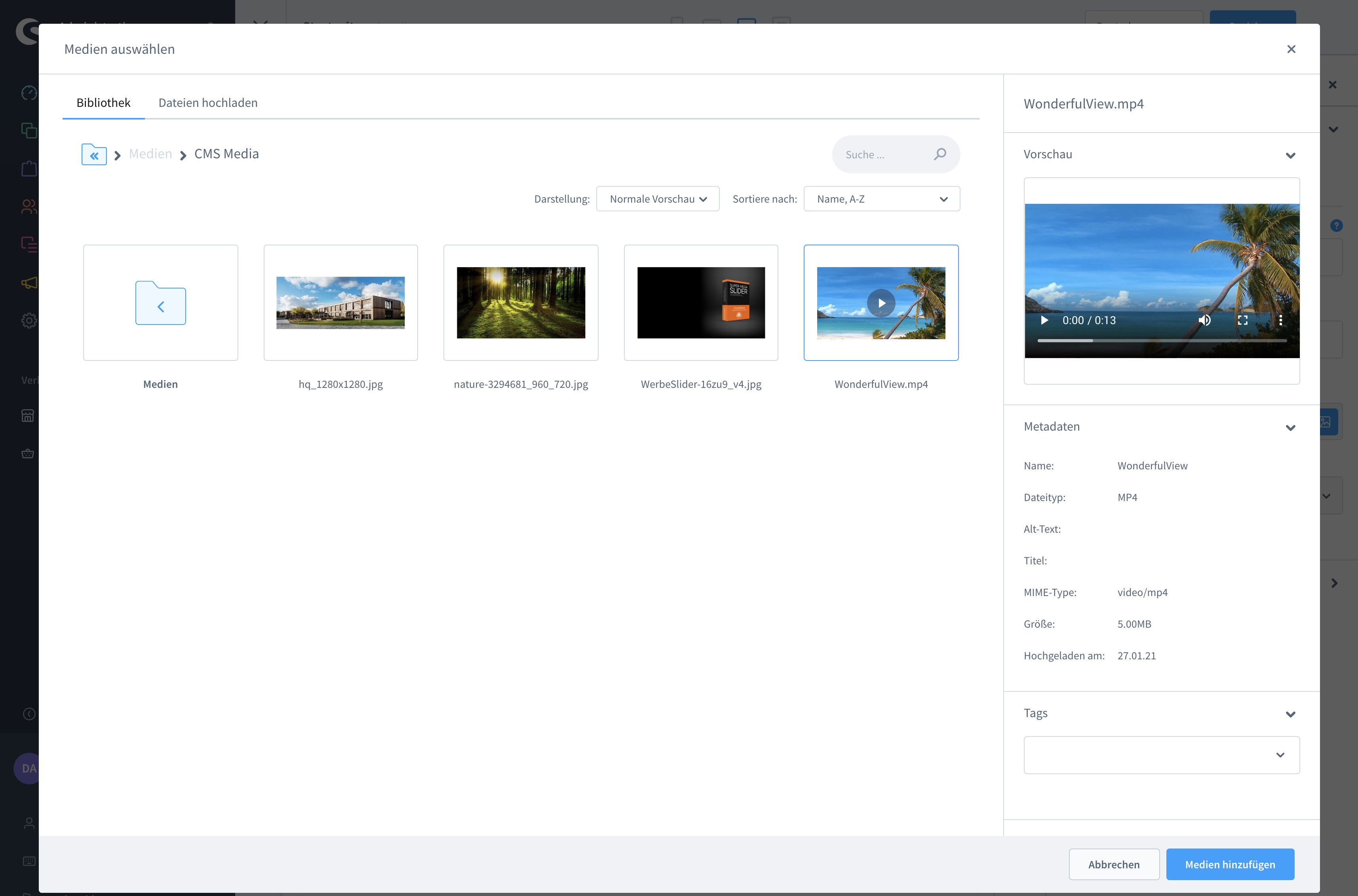Open the settings gear in the sidebar
This screenshot has height=896, width=1358.
point(29,321)
